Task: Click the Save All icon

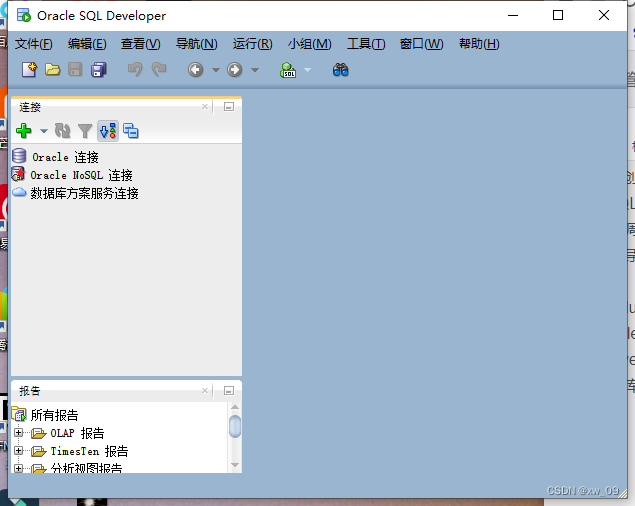Action: [x=98, y=70]
